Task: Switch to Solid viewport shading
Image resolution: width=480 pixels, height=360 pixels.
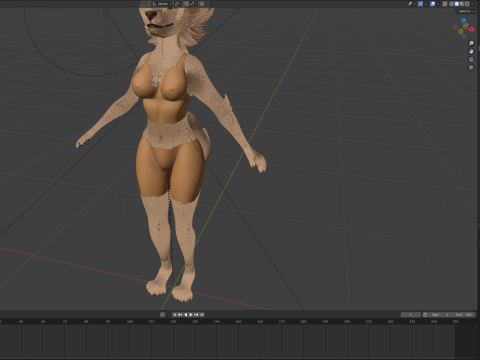Action: (x=457, y=4)
